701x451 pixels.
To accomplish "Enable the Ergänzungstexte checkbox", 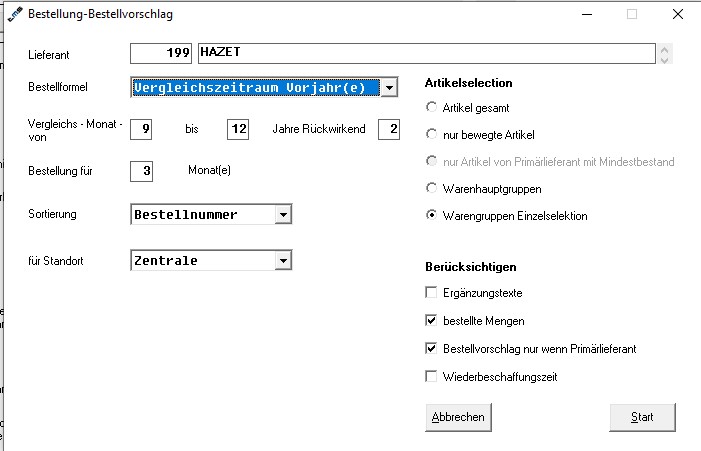I will (x=431, y=292).
